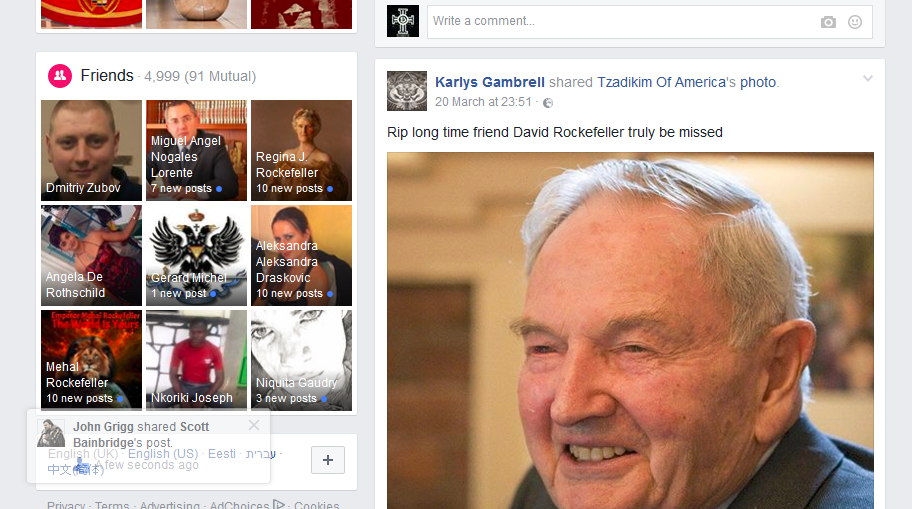
Task: Open the Privacy footer link
Action: 66,505
